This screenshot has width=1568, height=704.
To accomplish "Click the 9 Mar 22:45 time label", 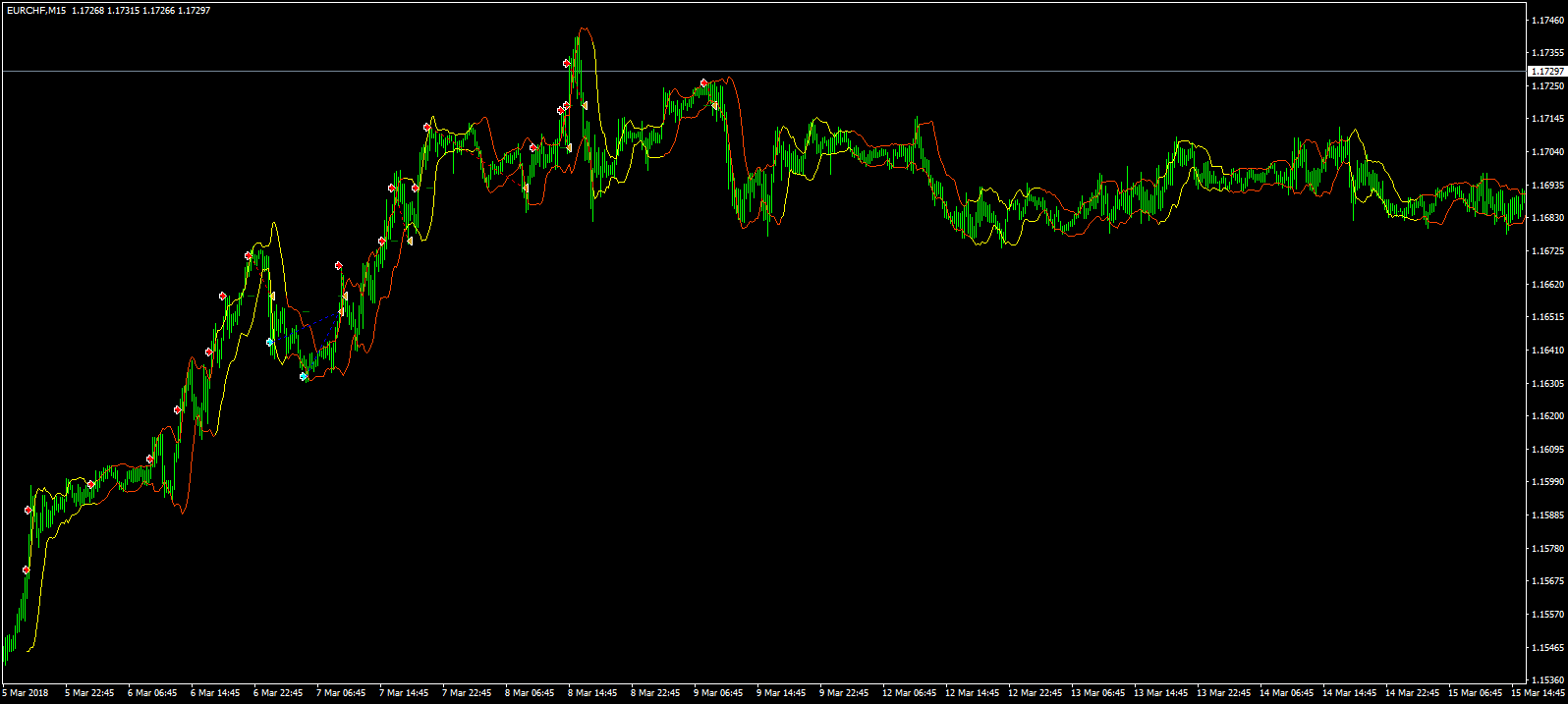I will click(844, 693).
